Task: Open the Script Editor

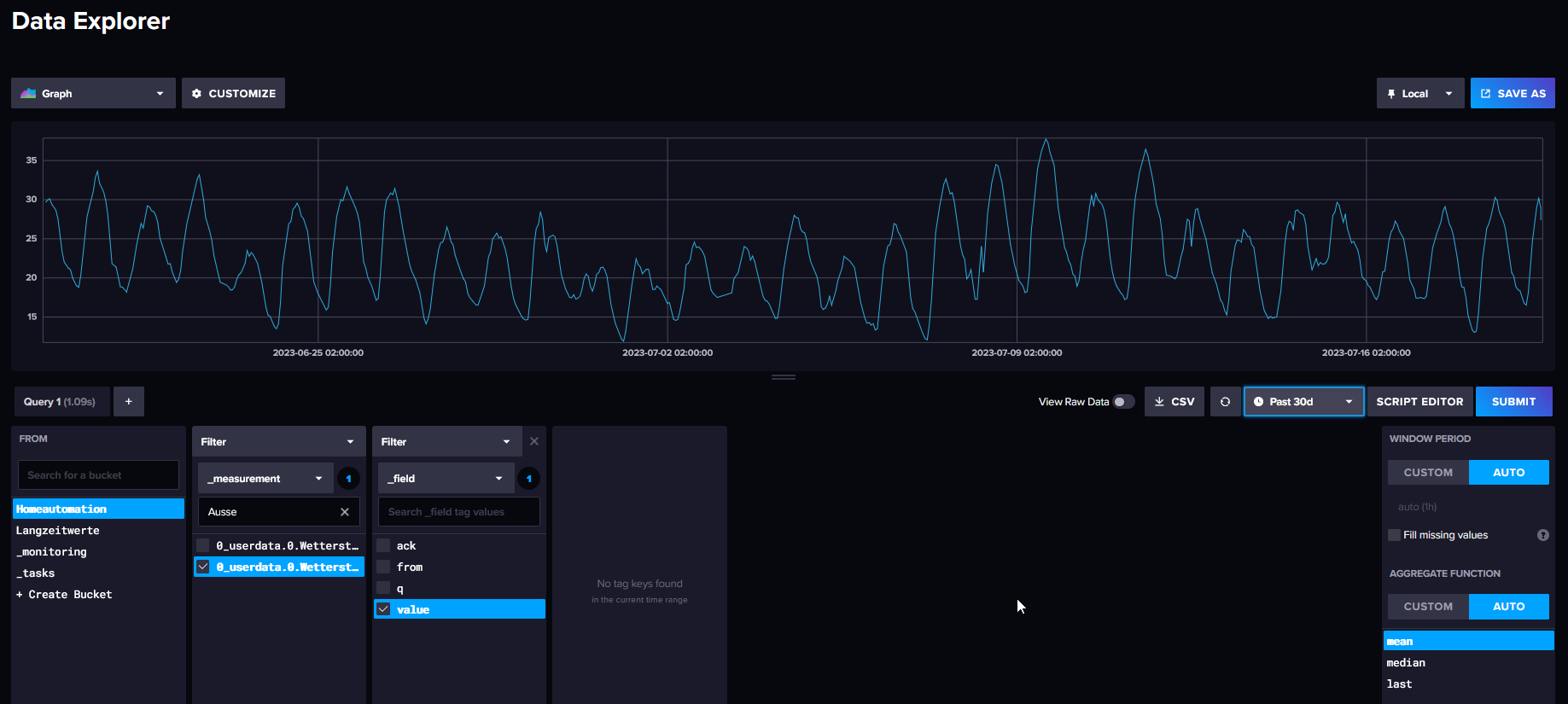Action: click(1419, 402)
